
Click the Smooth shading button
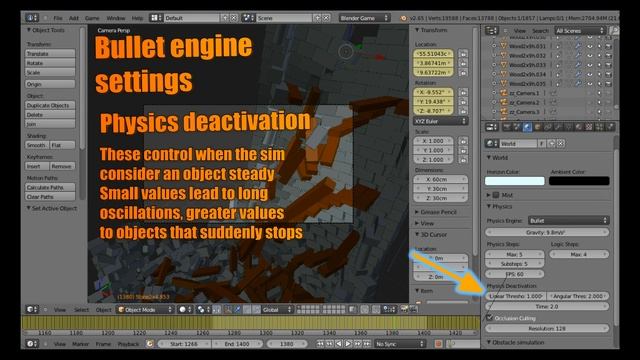pyautogui.click(x=37, y=145)
